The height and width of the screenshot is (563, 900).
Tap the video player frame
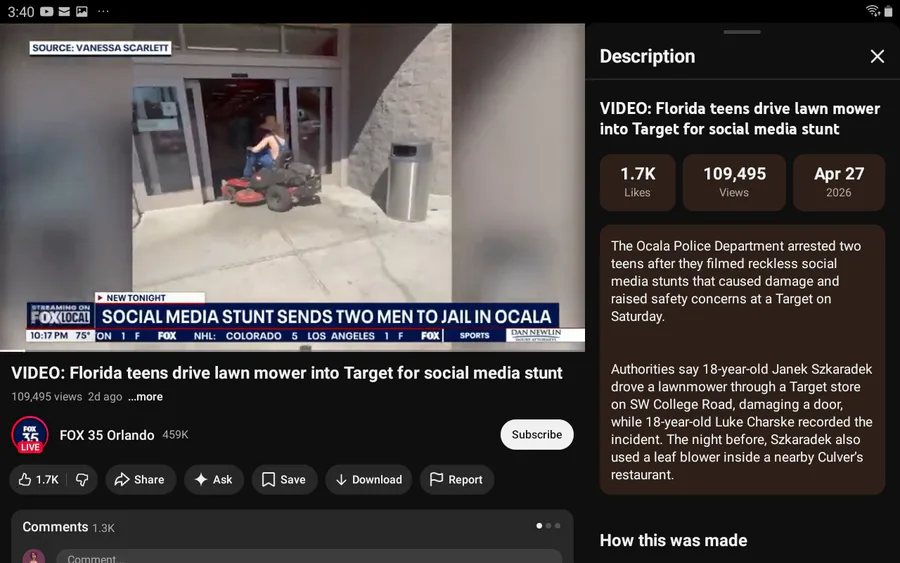pos(292,187)
